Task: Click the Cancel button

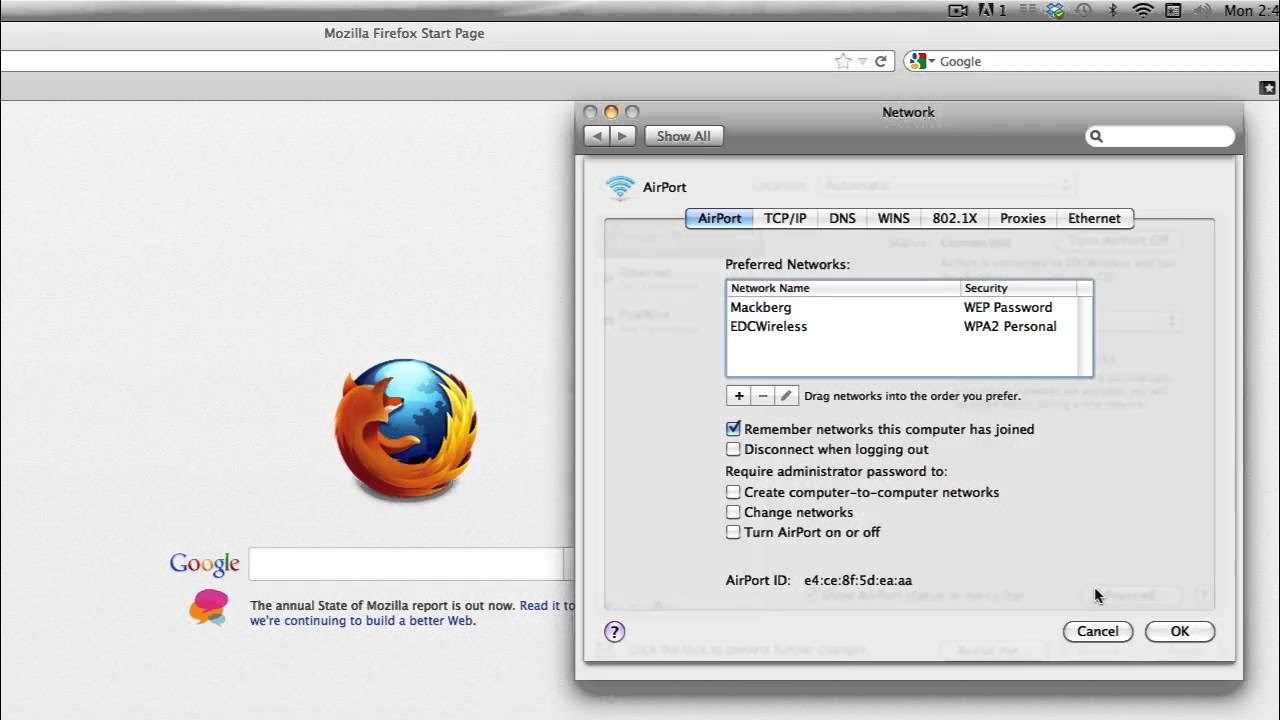Action: click(1097, 631)
